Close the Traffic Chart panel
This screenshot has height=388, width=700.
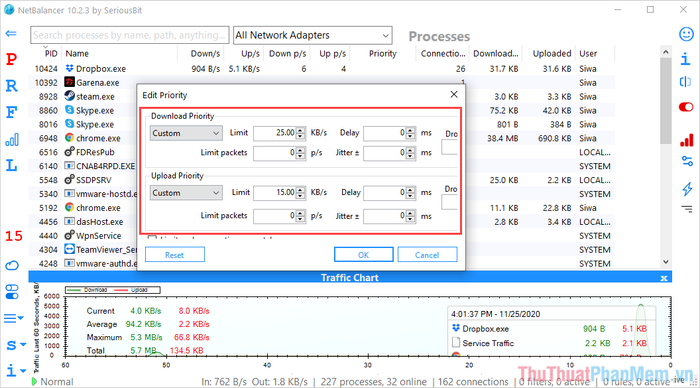point(664,278)
